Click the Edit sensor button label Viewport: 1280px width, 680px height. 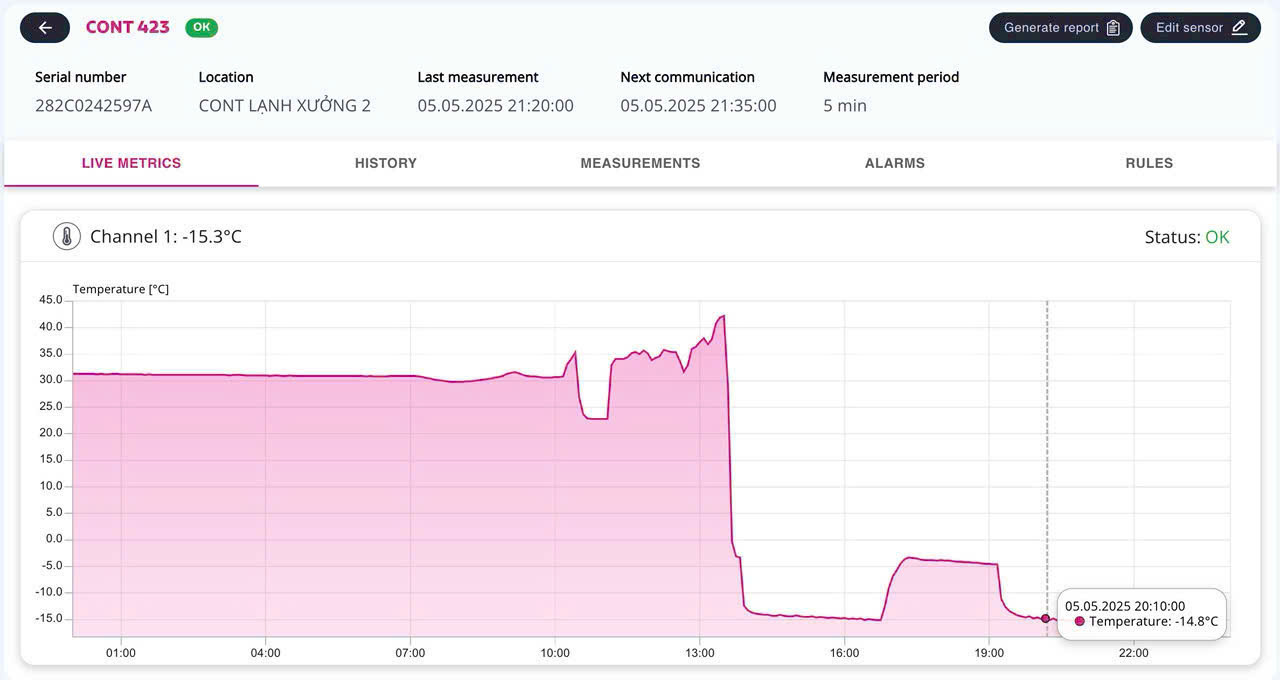[x=1189, y=28]
